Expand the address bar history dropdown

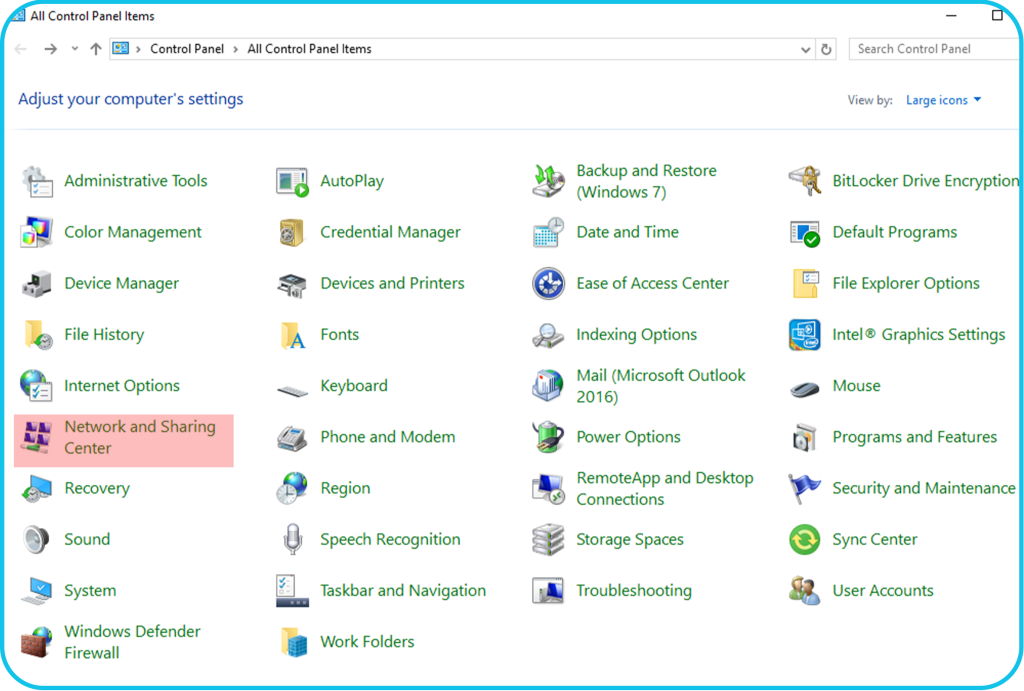point(805,50)
